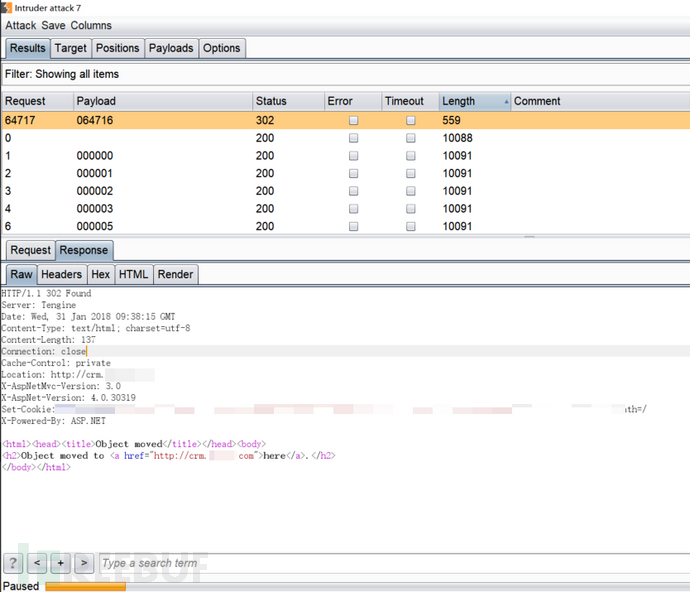The image size is (690, 592).
Task: Toggle the Length column sort arrow
Action: point(506,102)
